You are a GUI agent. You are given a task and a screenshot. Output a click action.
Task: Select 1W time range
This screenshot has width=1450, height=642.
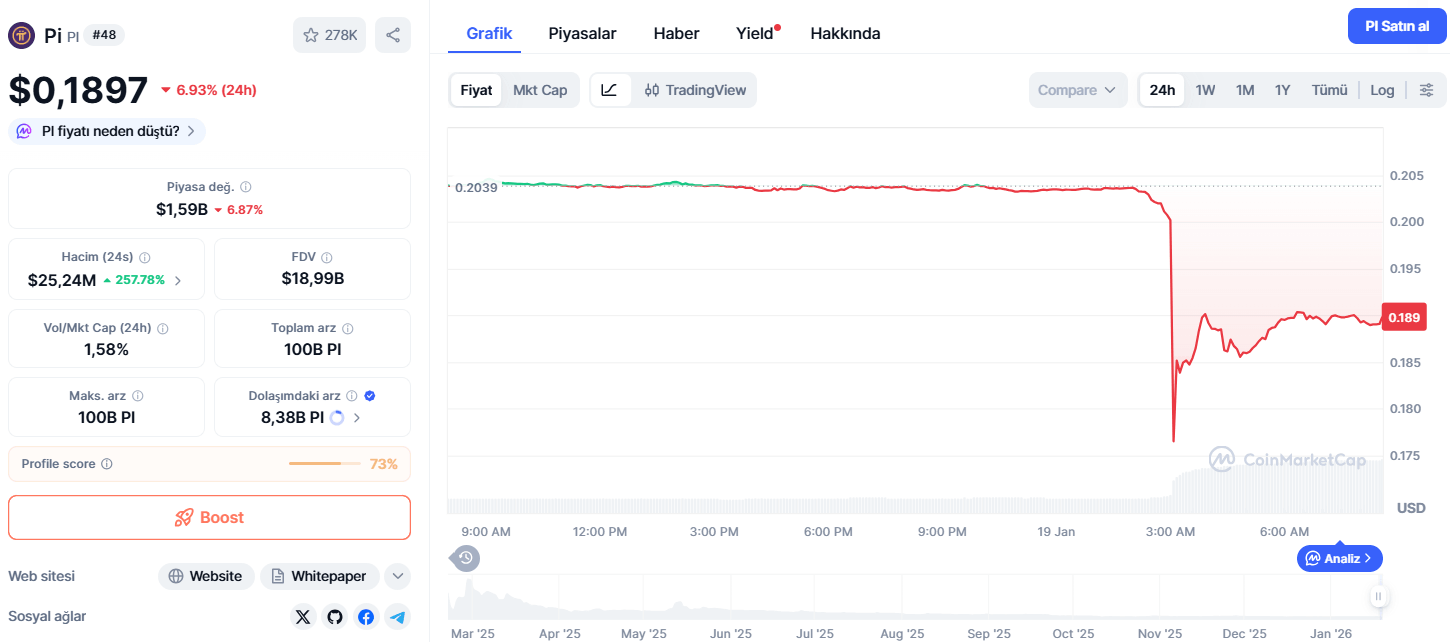click(x=1205, y=90)
